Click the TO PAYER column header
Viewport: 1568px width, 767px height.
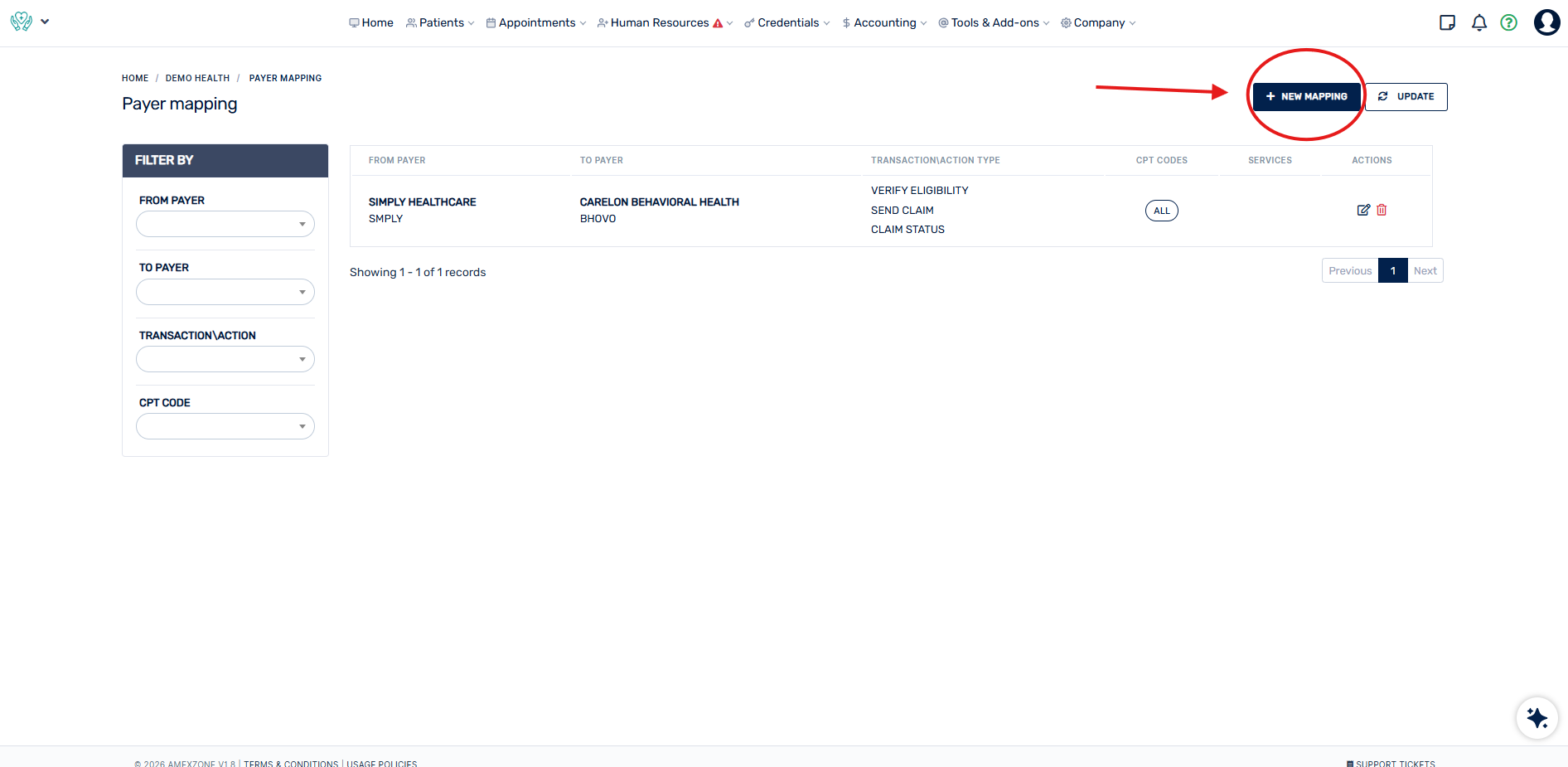(x=602, y=160)
